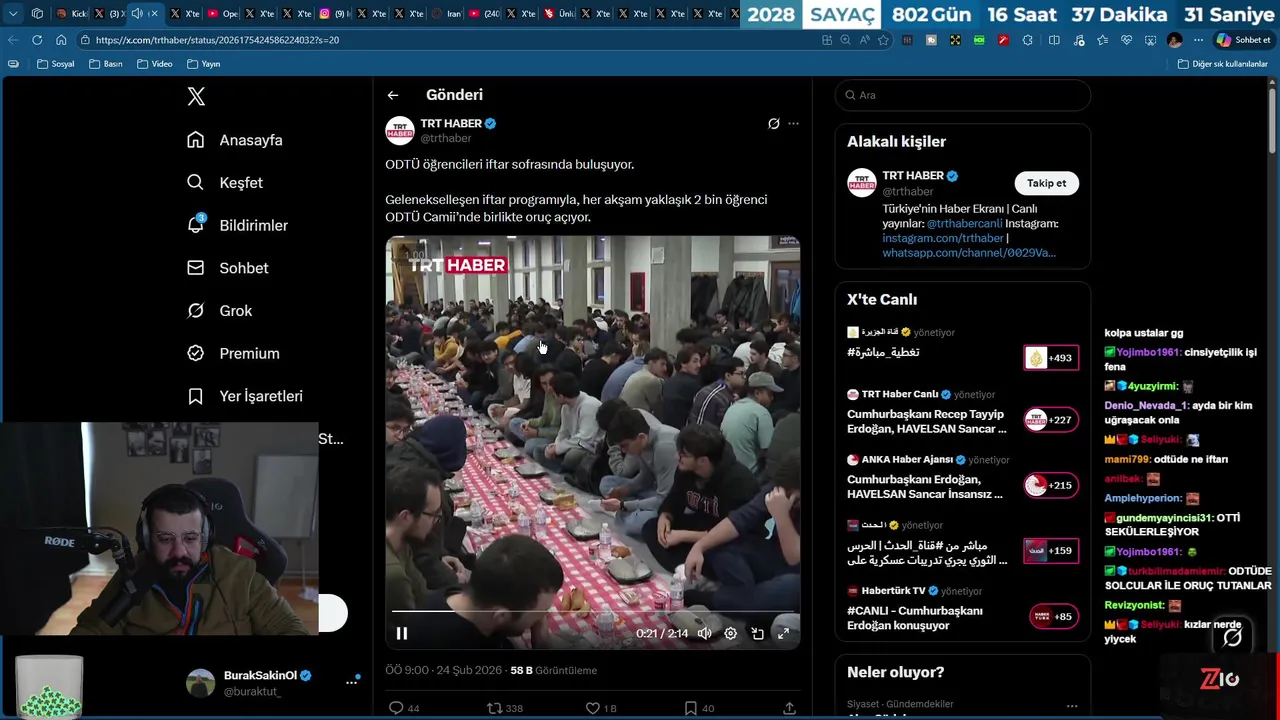Open more options in Neler oluyor section

pyautogui.click(x=1072, y=705)
